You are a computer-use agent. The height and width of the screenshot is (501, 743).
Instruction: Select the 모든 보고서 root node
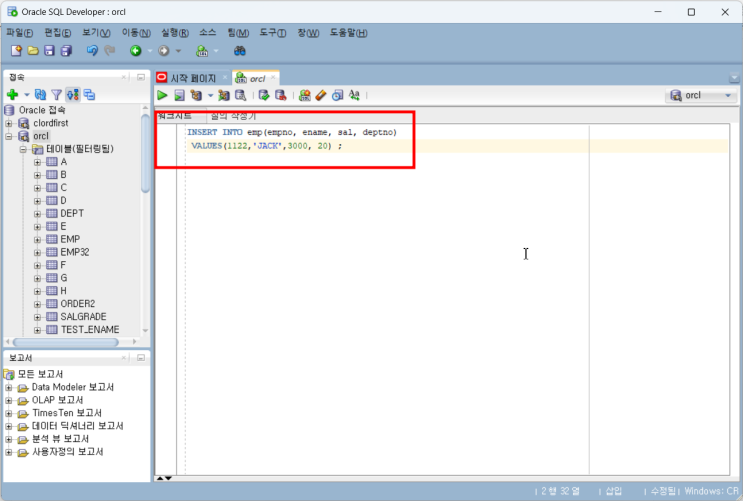[x=40, y=374]
